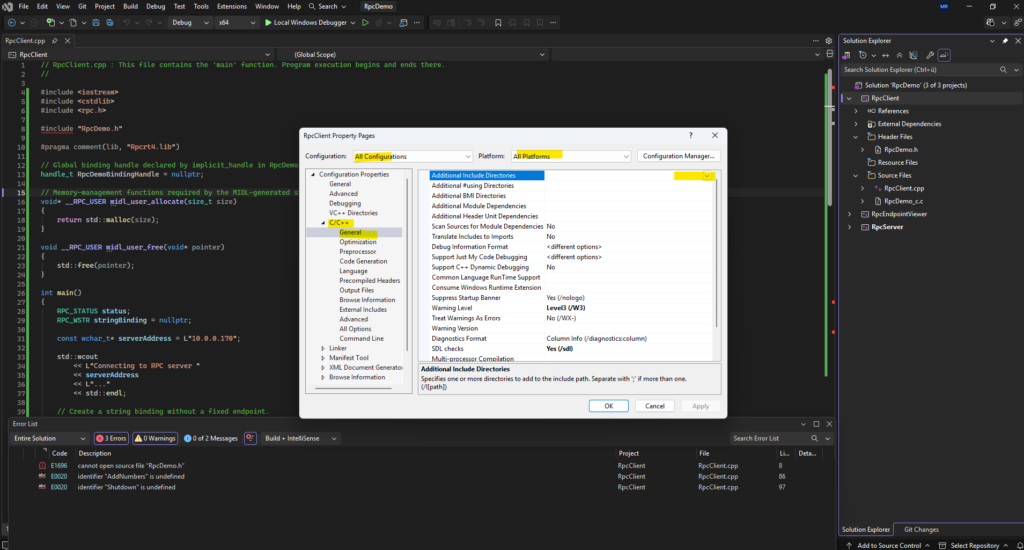
Task: Collapse the Header Files folder
Action: coord(856,137)
